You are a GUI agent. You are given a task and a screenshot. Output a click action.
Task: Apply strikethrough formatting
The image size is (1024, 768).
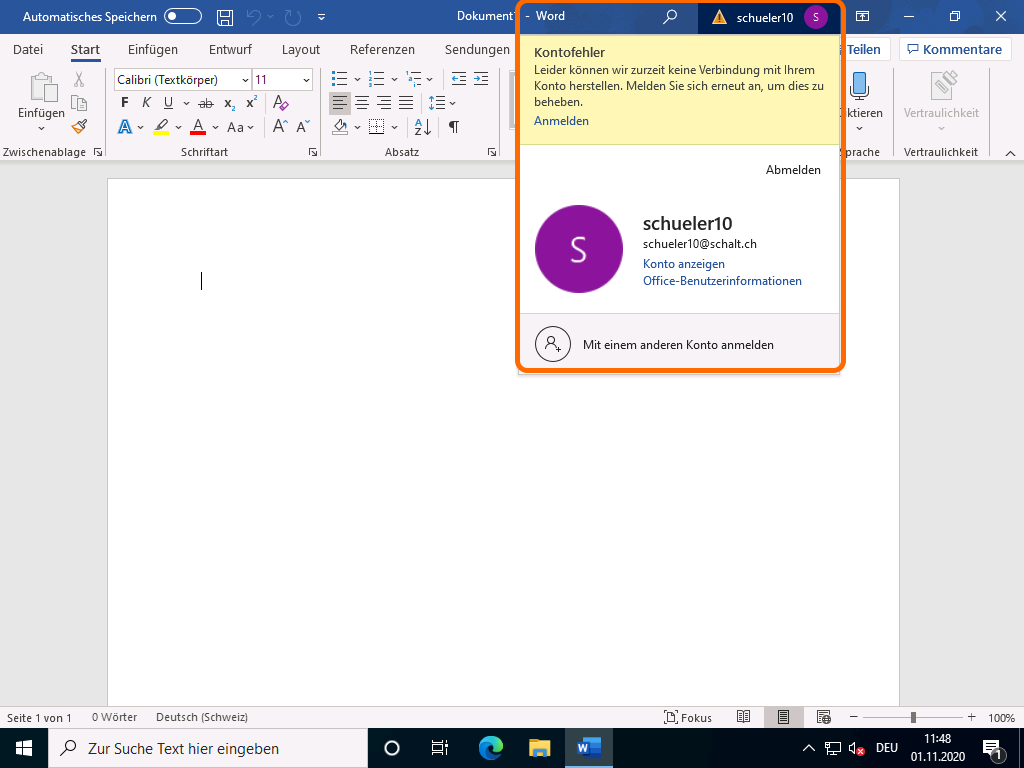point(206,103)
